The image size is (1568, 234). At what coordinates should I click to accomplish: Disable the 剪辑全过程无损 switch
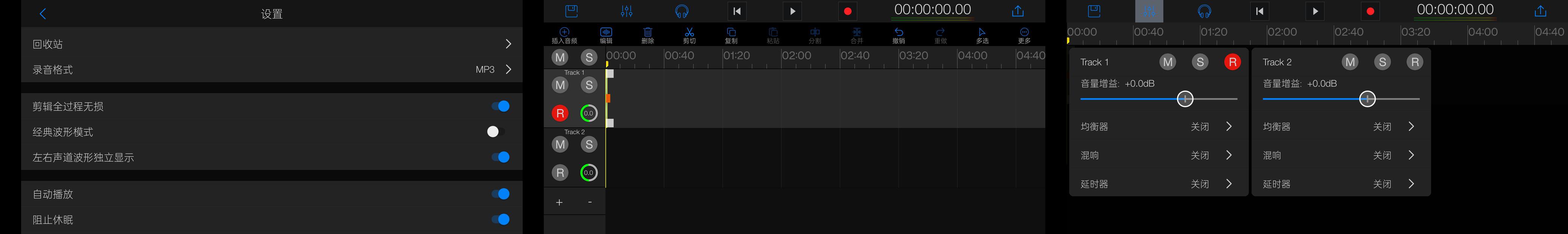click(x=500, y=106)
